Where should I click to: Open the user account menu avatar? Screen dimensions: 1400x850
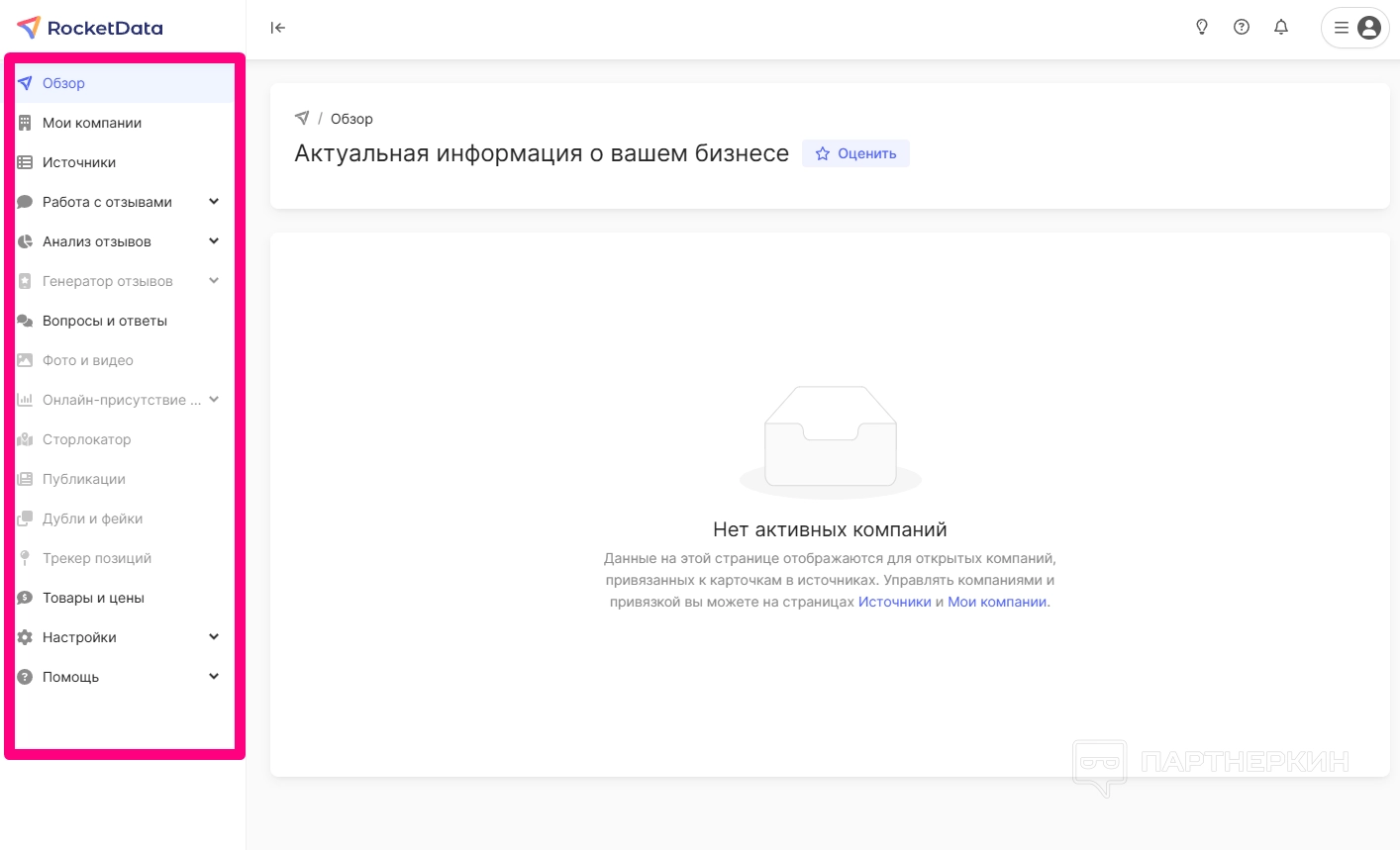point(1369,28)
